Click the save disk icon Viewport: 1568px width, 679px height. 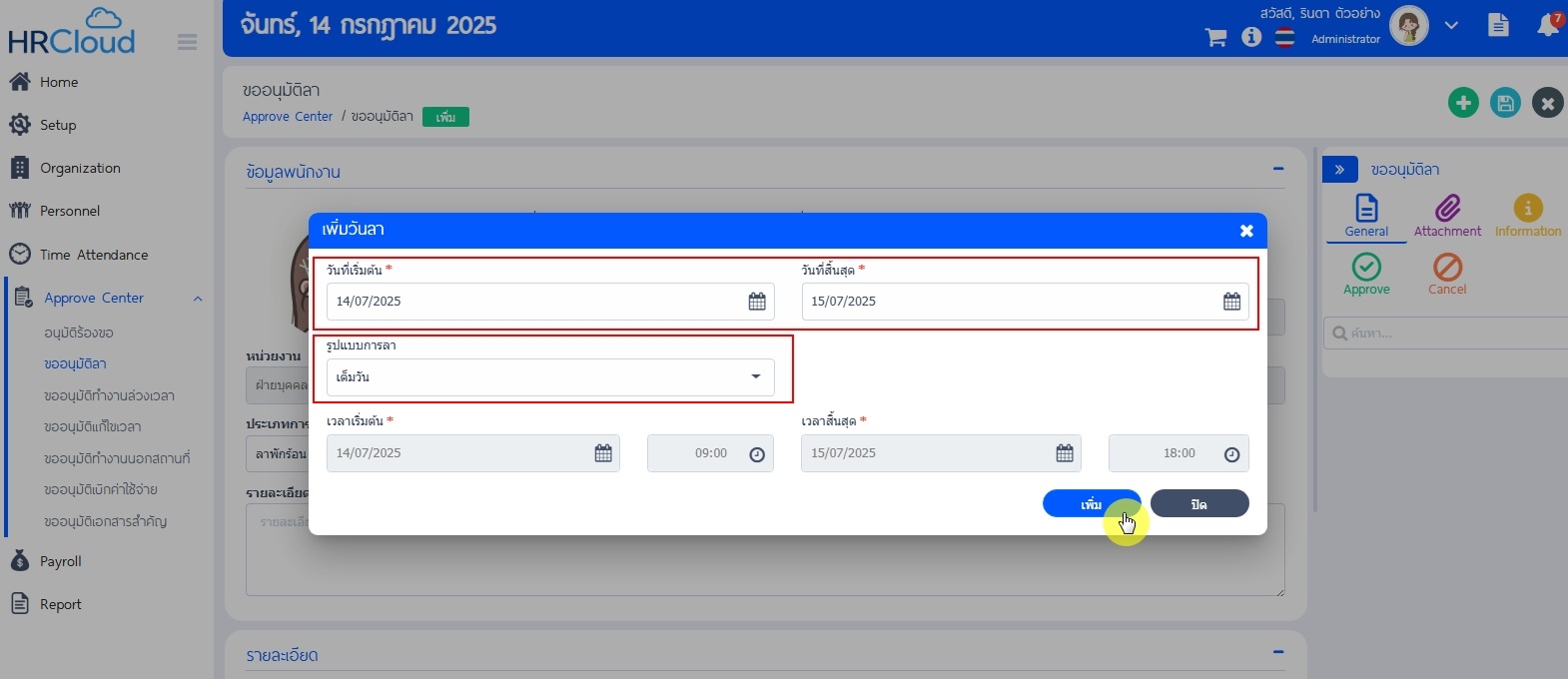tap(1505, 103)
